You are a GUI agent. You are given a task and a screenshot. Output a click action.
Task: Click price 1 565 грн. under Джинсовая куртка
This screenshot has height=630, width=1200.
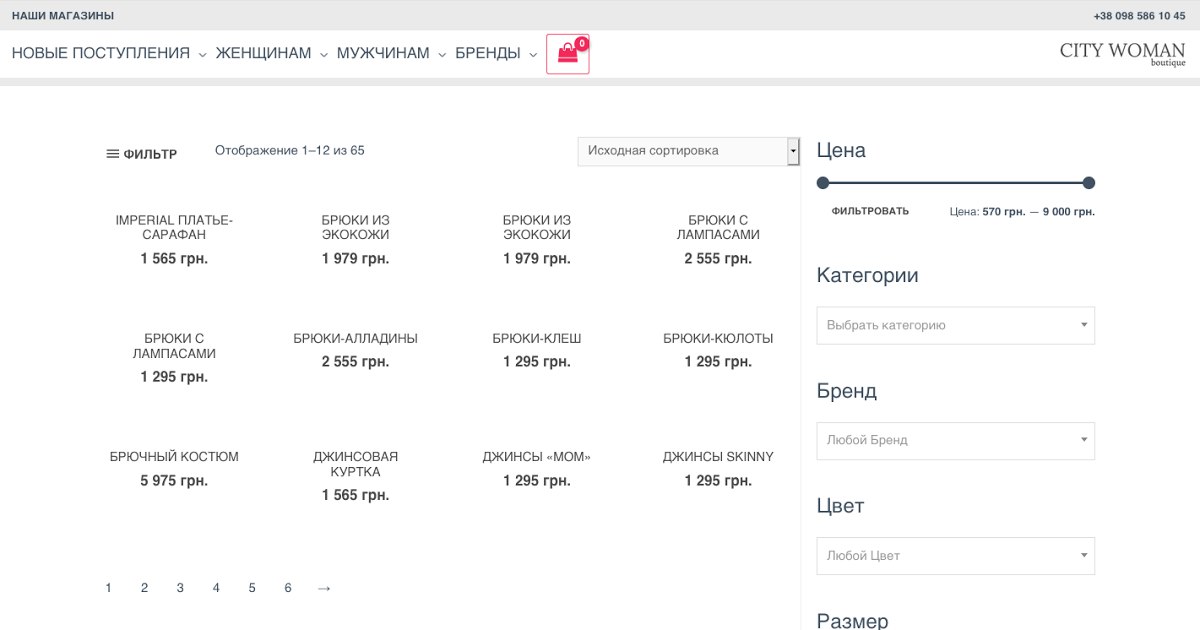click(355, 495)
